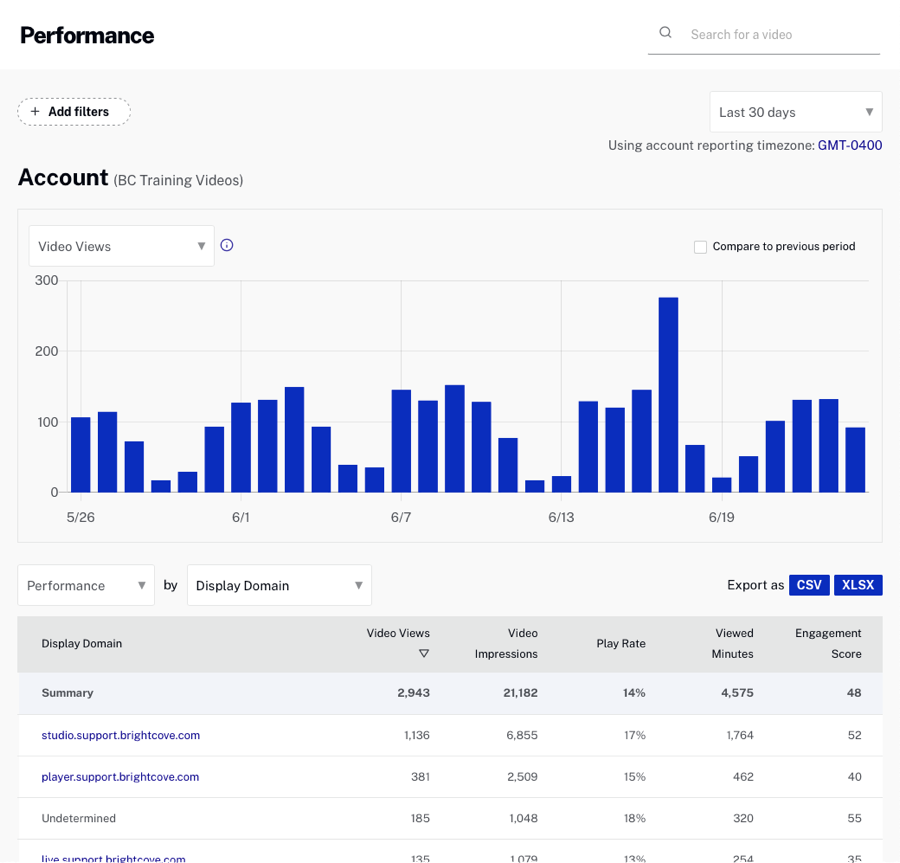Click the sort triangle under Video Views column
Image resolution: width=900 pixels, height=863 pixels.
pyautogui.click(x=424, y=653)
